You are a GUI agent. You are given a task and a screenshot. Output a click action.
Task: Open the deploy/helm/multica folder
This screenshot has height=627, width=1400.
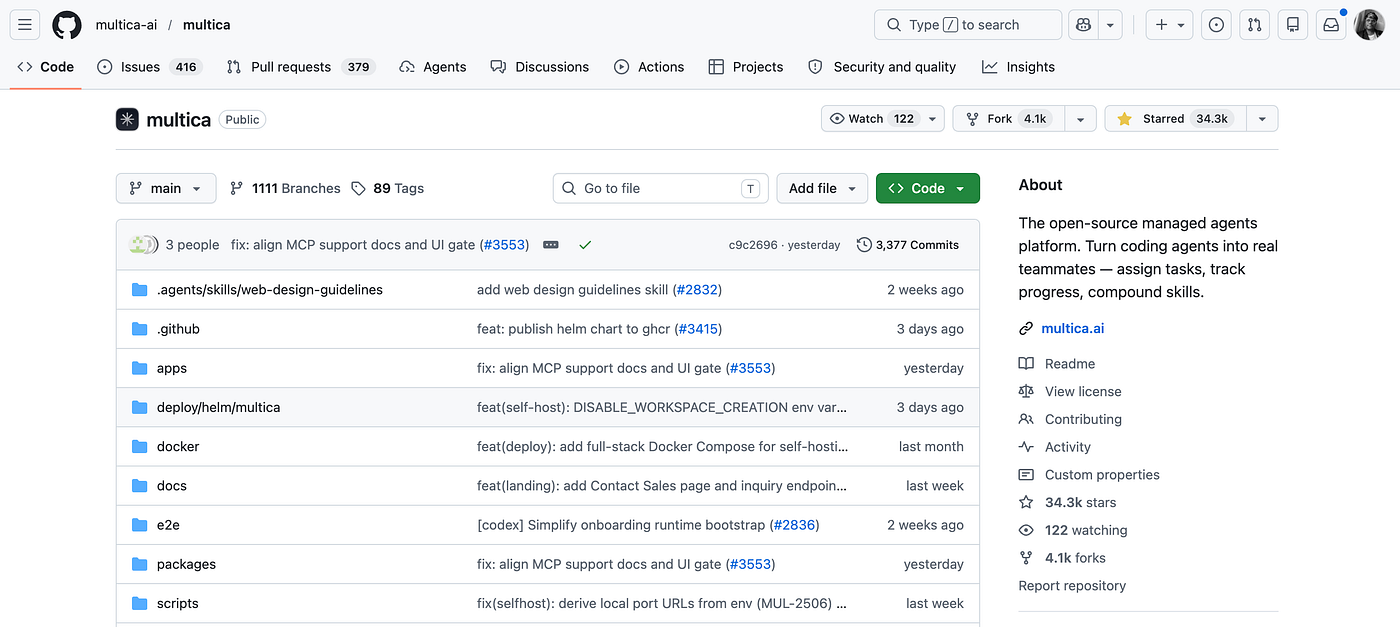[218, 407]
